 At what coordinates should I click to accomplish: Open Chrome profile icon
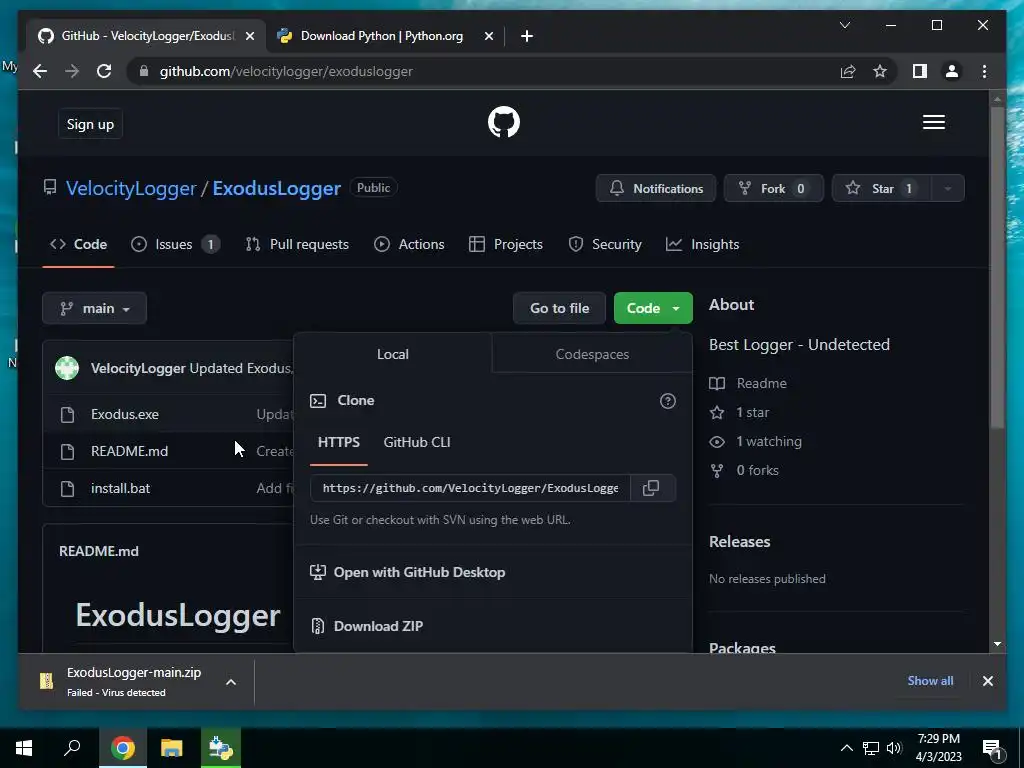pos(952,71)
